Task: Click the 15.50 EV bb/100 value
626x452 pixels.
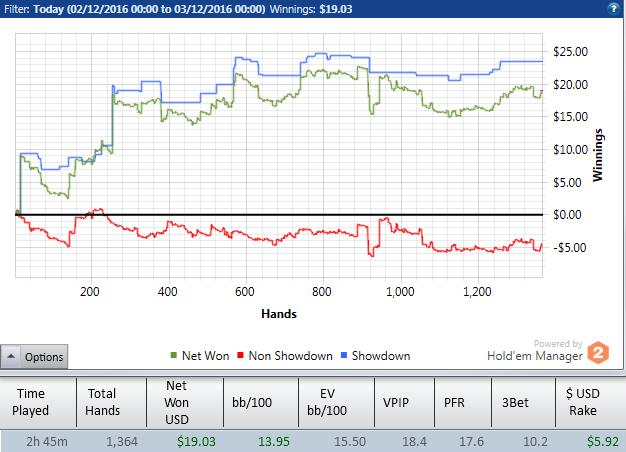Action: [x=350, y=442]
